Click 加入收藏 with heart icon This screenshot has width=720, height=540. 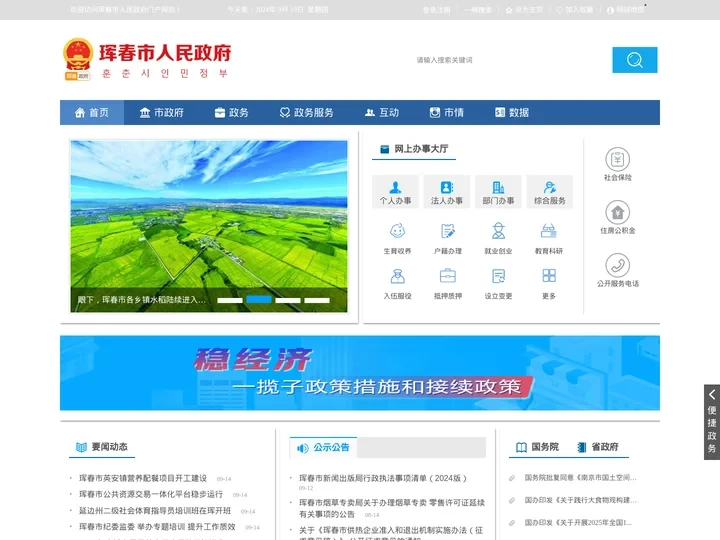coord(574,10)
